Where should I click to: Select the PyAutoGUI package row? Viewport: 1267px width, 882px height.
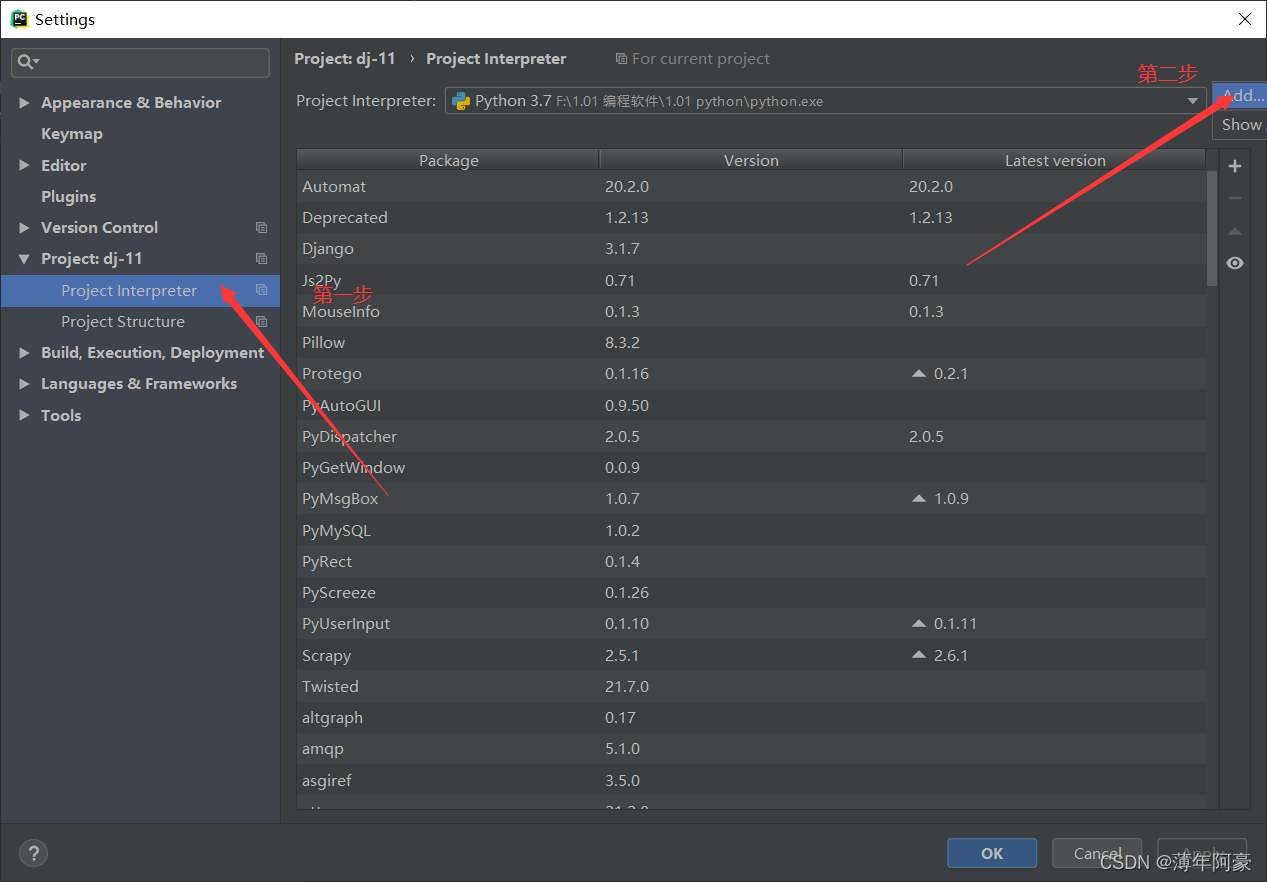(751, 406)
